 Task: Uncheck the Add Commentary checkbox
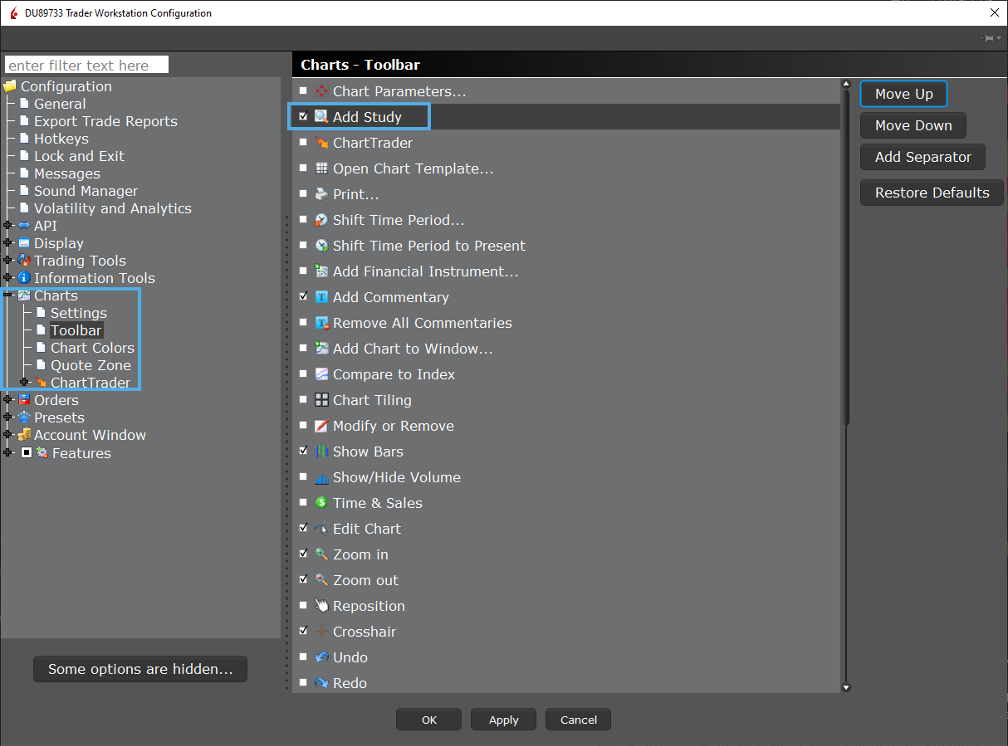click(303, 297)
